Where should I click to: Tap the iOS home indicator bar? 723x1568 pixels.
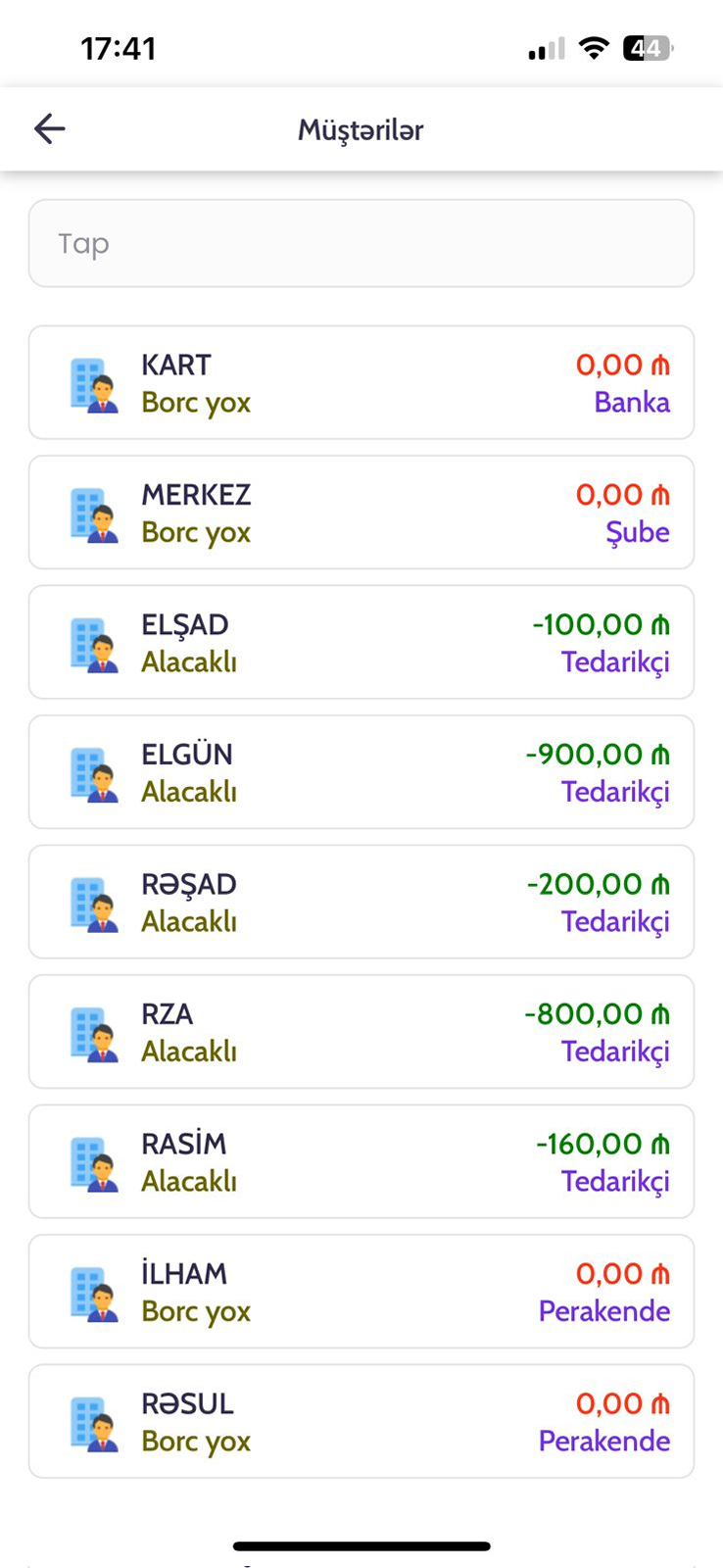point(361,1546)
